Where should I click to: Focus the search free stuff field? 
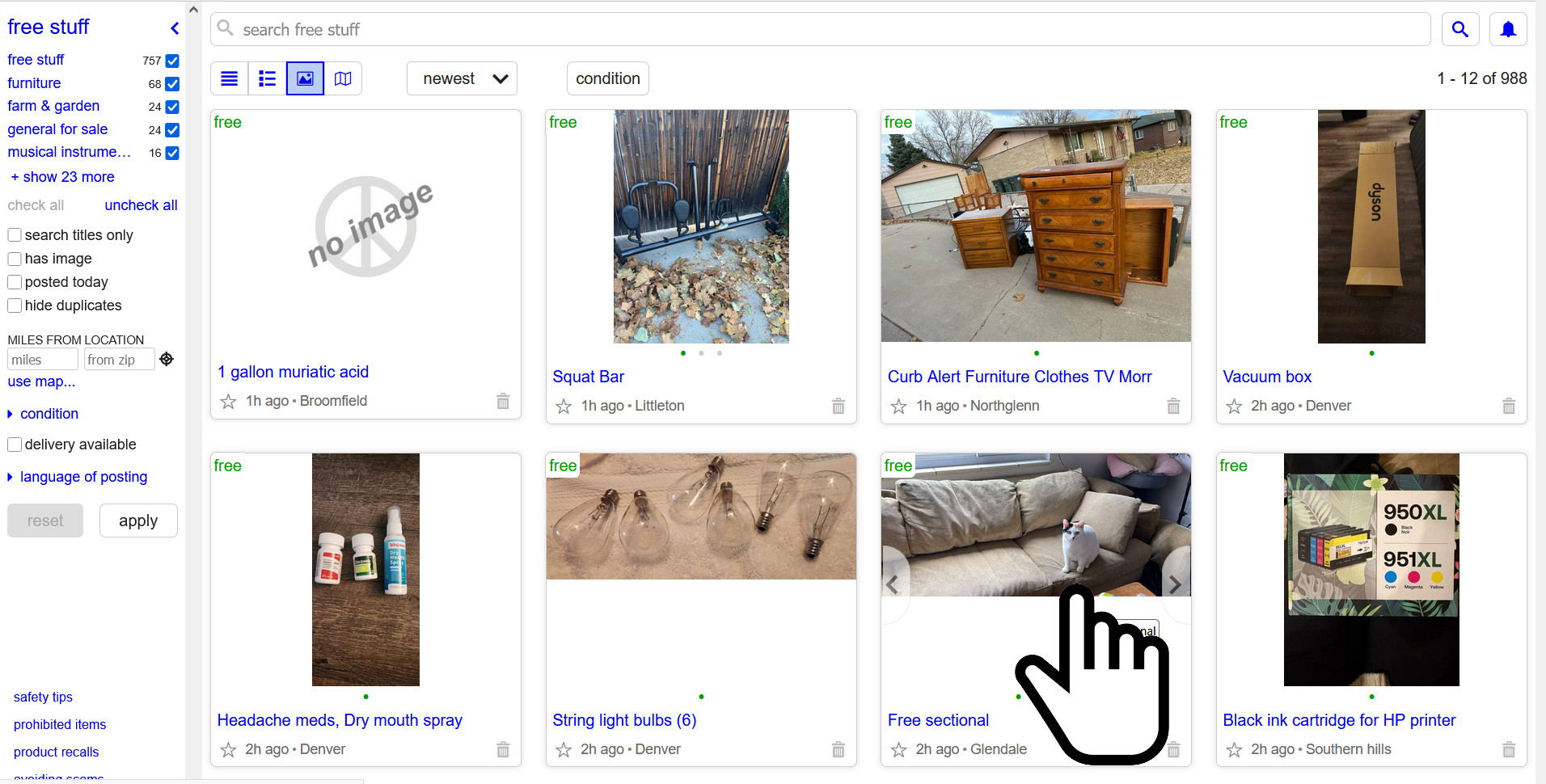(x=821, y=30)
